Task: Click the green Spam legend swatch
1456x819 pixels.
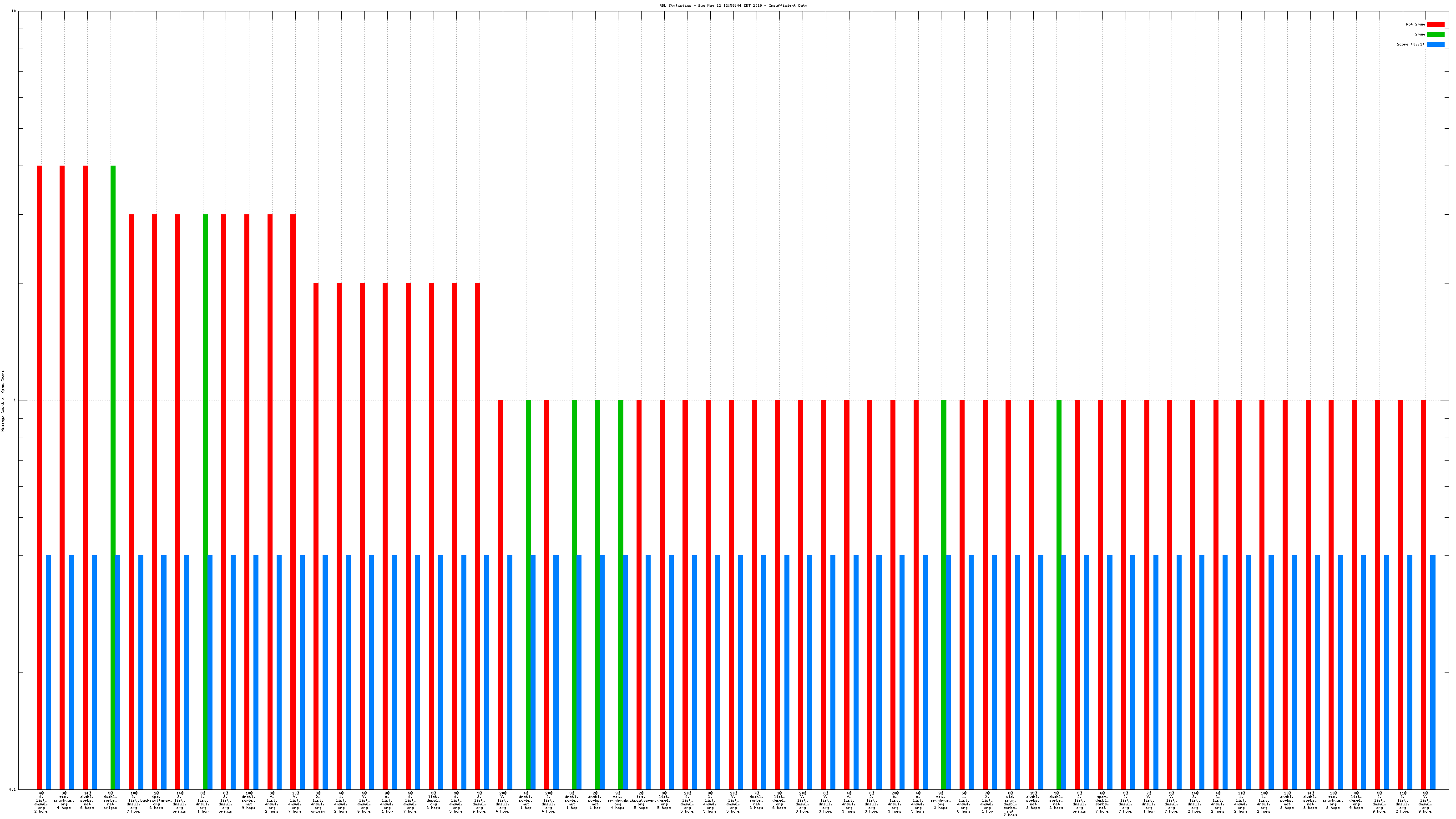Action: tap(1435, 35)
